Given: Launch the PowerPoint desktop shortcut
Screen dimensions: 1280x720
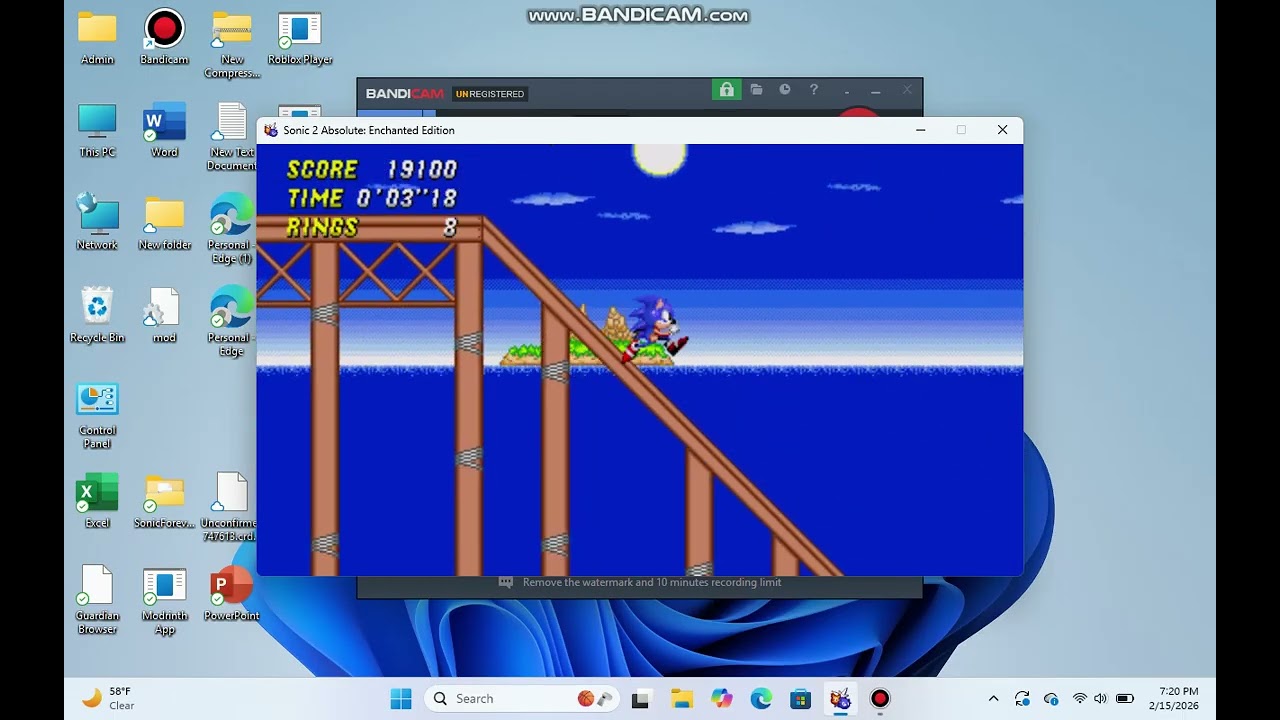Looking at the screenshot, I should coord(232,594).
